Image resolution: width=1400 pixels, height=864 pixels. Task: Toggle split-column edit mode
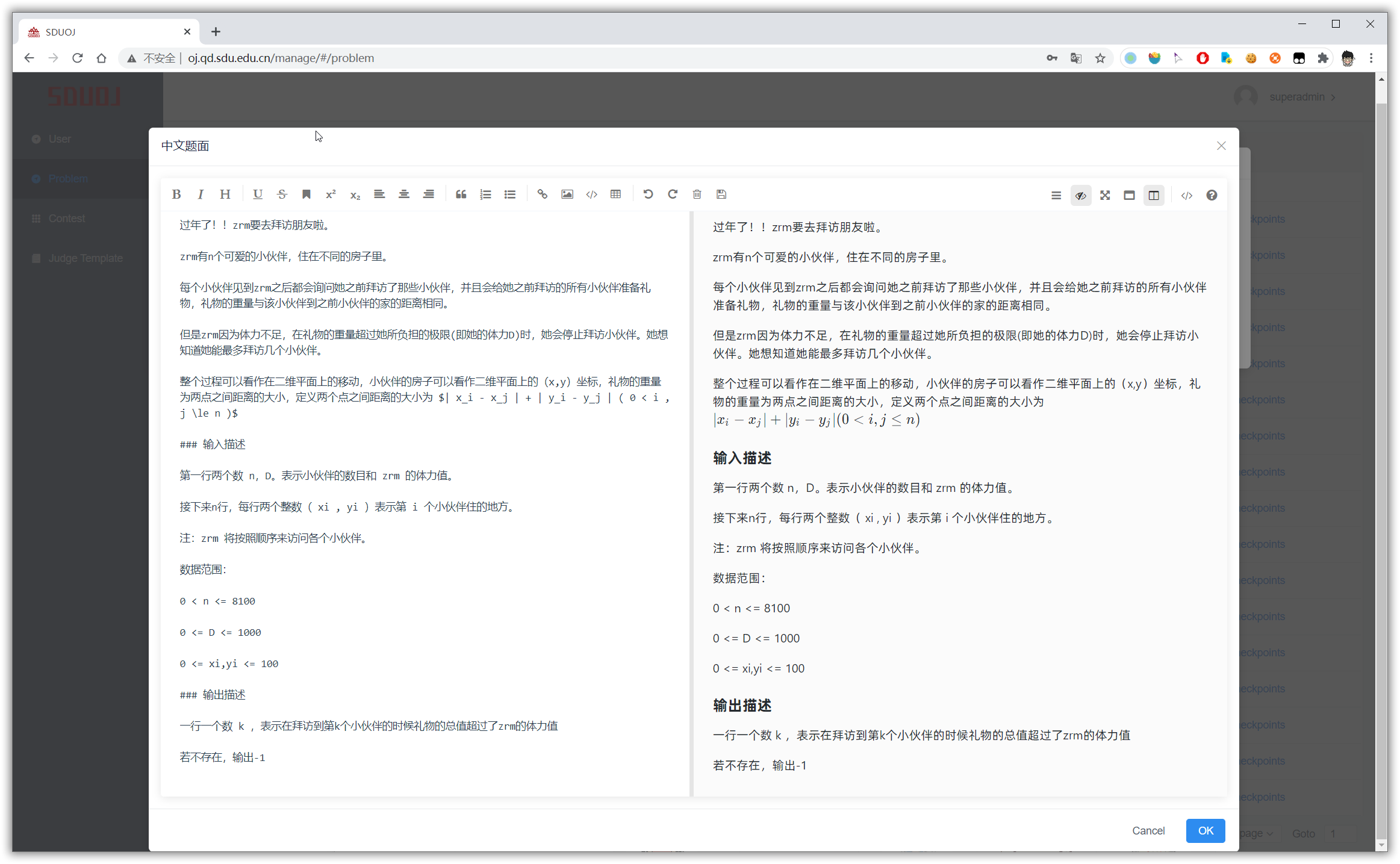(x=1154, y=196)
